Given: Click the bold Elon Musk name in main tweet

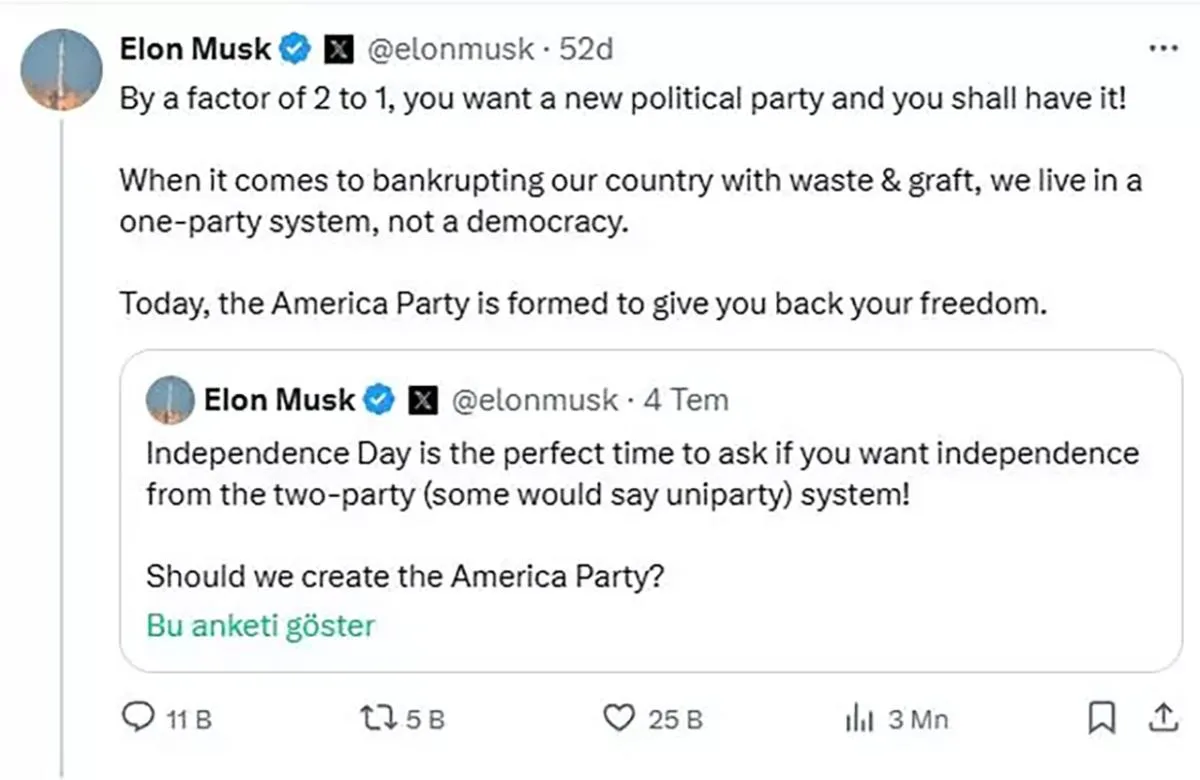Looking at the screenshot, I should click(195, 48).
